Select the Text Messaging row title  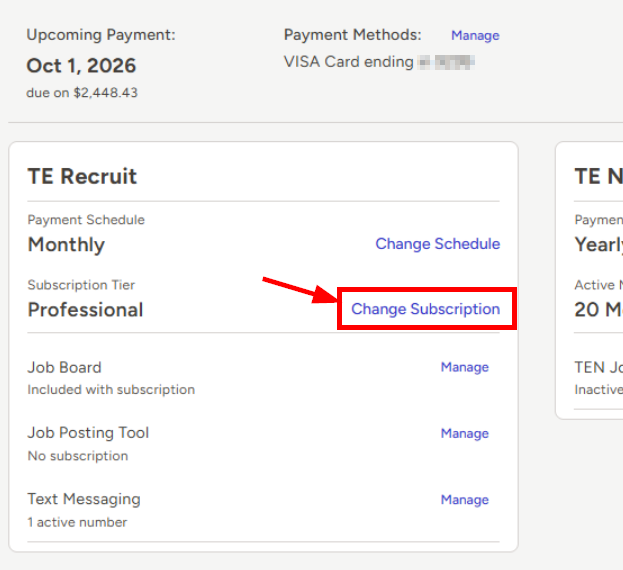84,499
